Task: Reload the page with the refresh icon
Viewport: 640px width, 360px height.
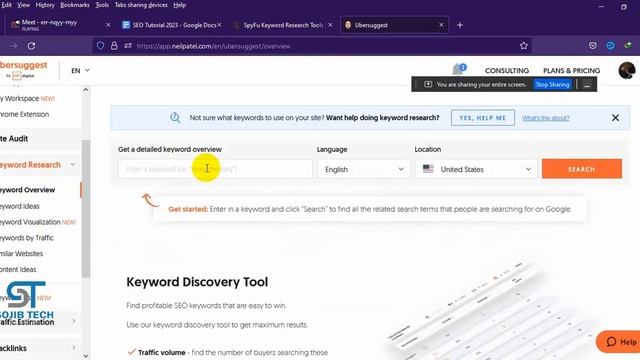Action: [x=31, y=46]
